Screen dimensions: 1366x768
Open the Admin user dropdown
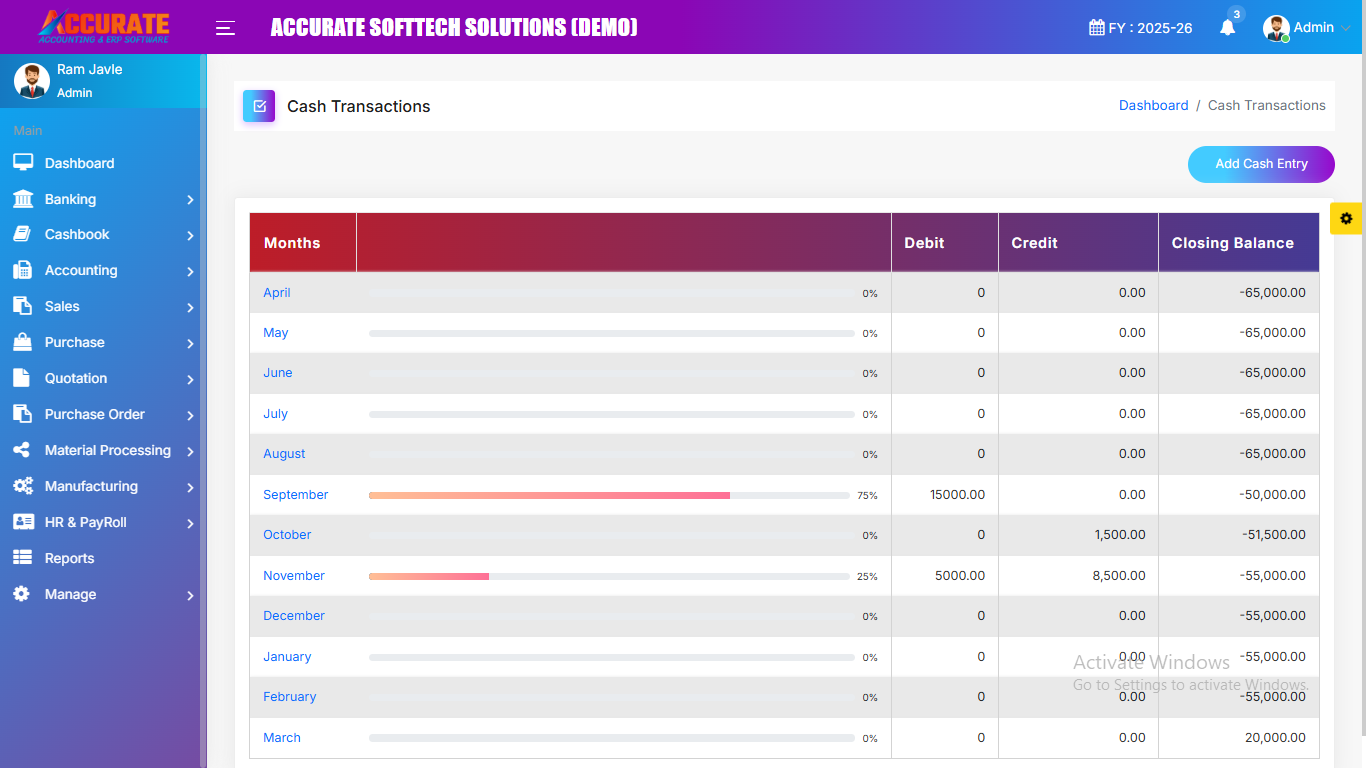[x=1307, y=28]
